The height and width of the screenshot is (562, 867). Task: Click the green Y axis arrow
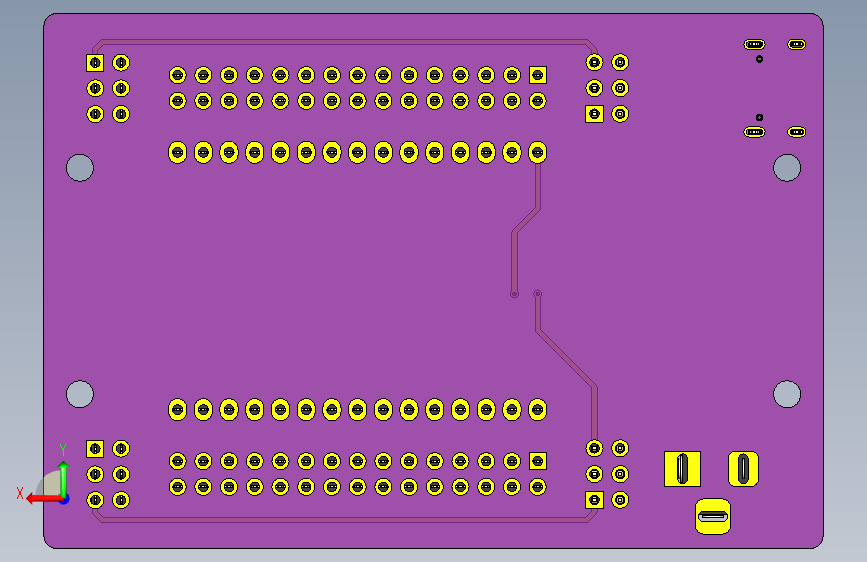pyautogui.click(x=64, y=479)
